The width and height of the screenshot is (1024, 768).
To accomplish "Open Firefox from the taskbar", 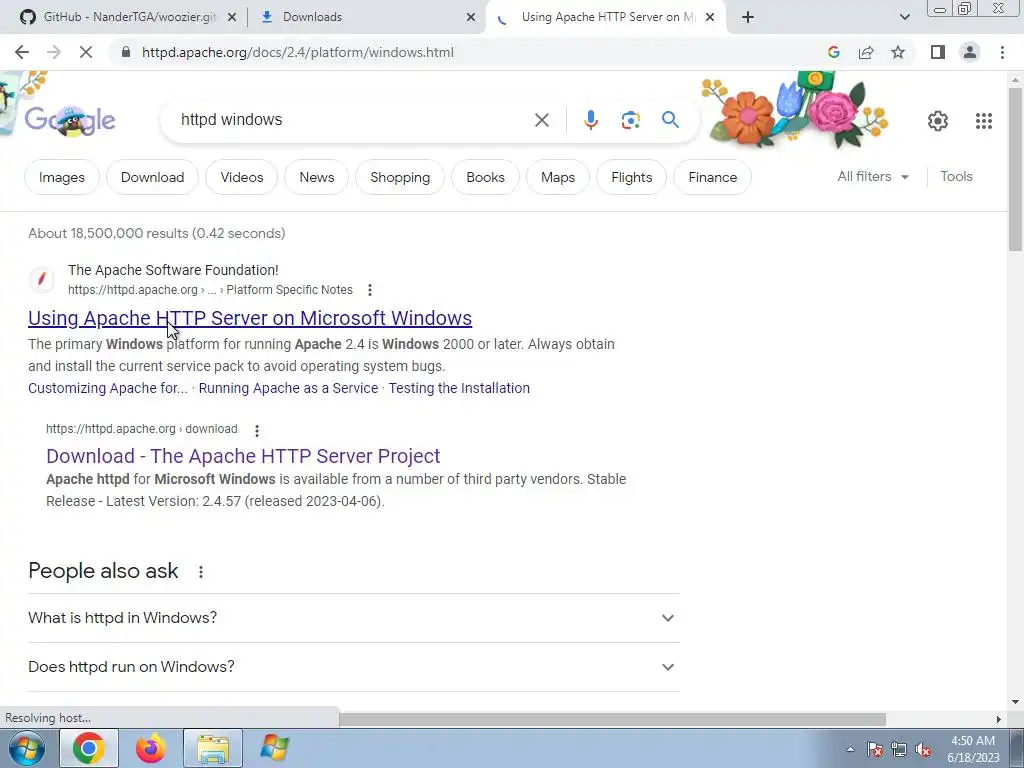I will coord(150,748).
